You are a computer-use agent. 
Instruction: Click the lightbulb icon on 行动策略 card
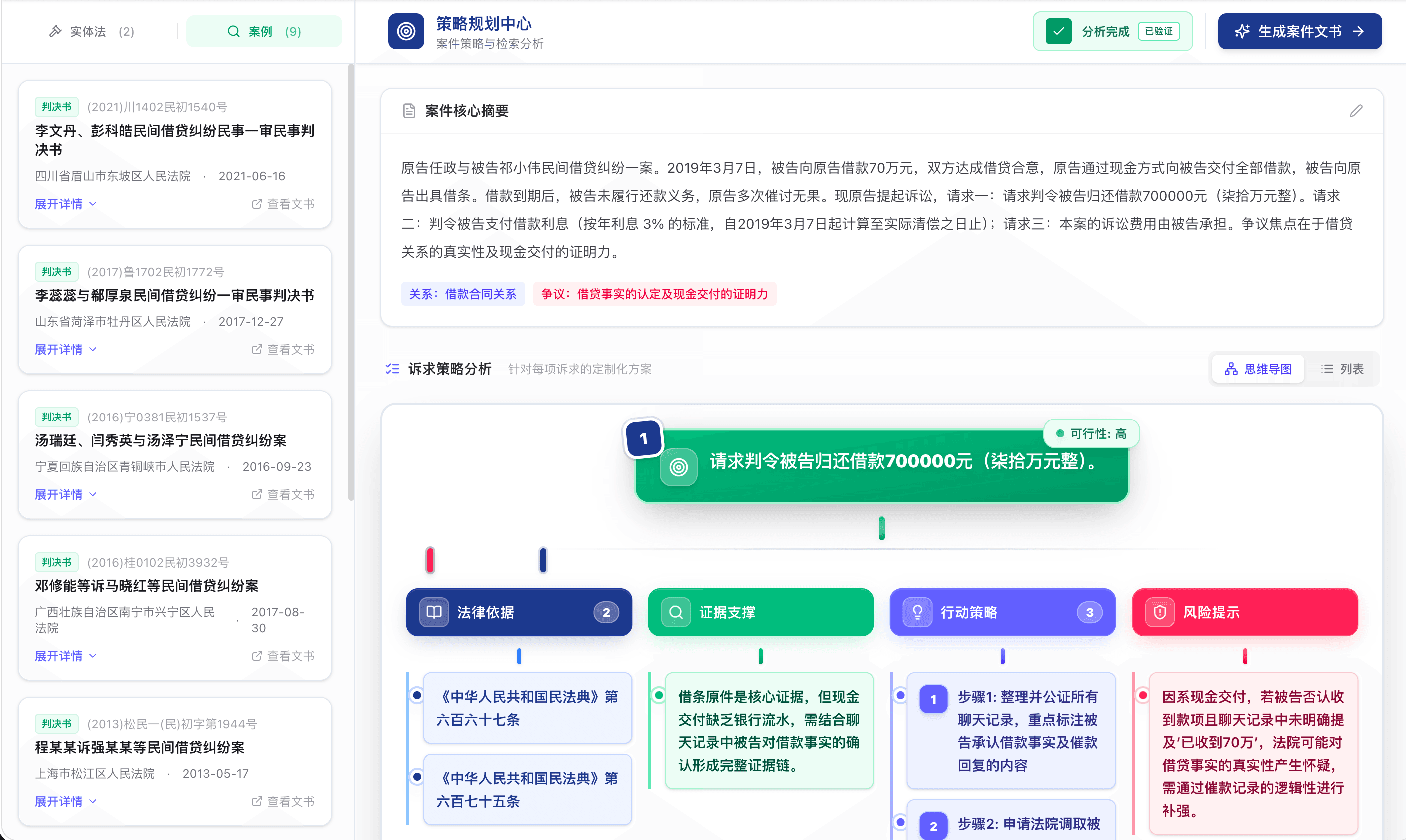pyautogui.click(x=917, y=612)
